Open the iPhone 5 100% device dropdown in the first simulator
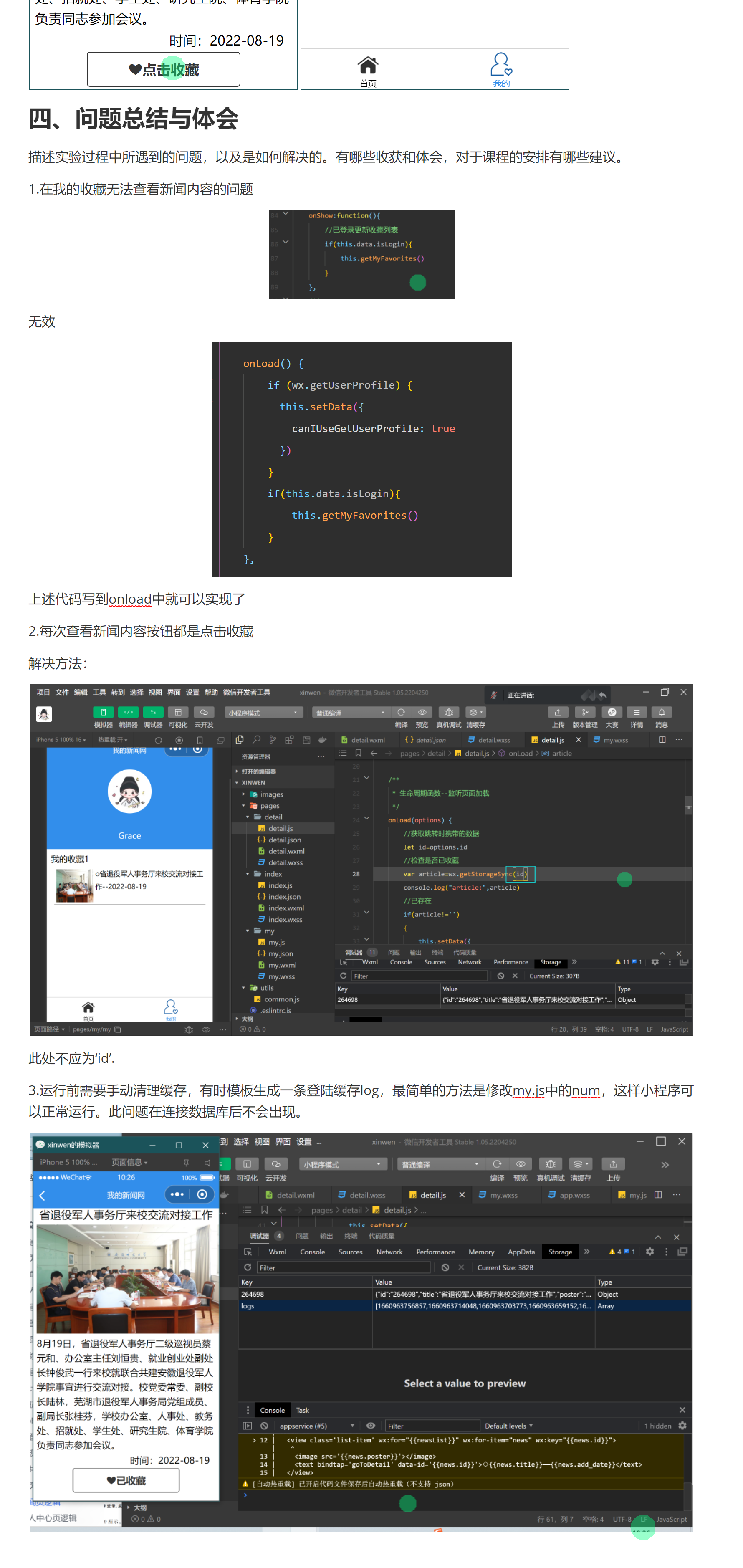The height and width of the screenshot is (1568, 743). 61,740
